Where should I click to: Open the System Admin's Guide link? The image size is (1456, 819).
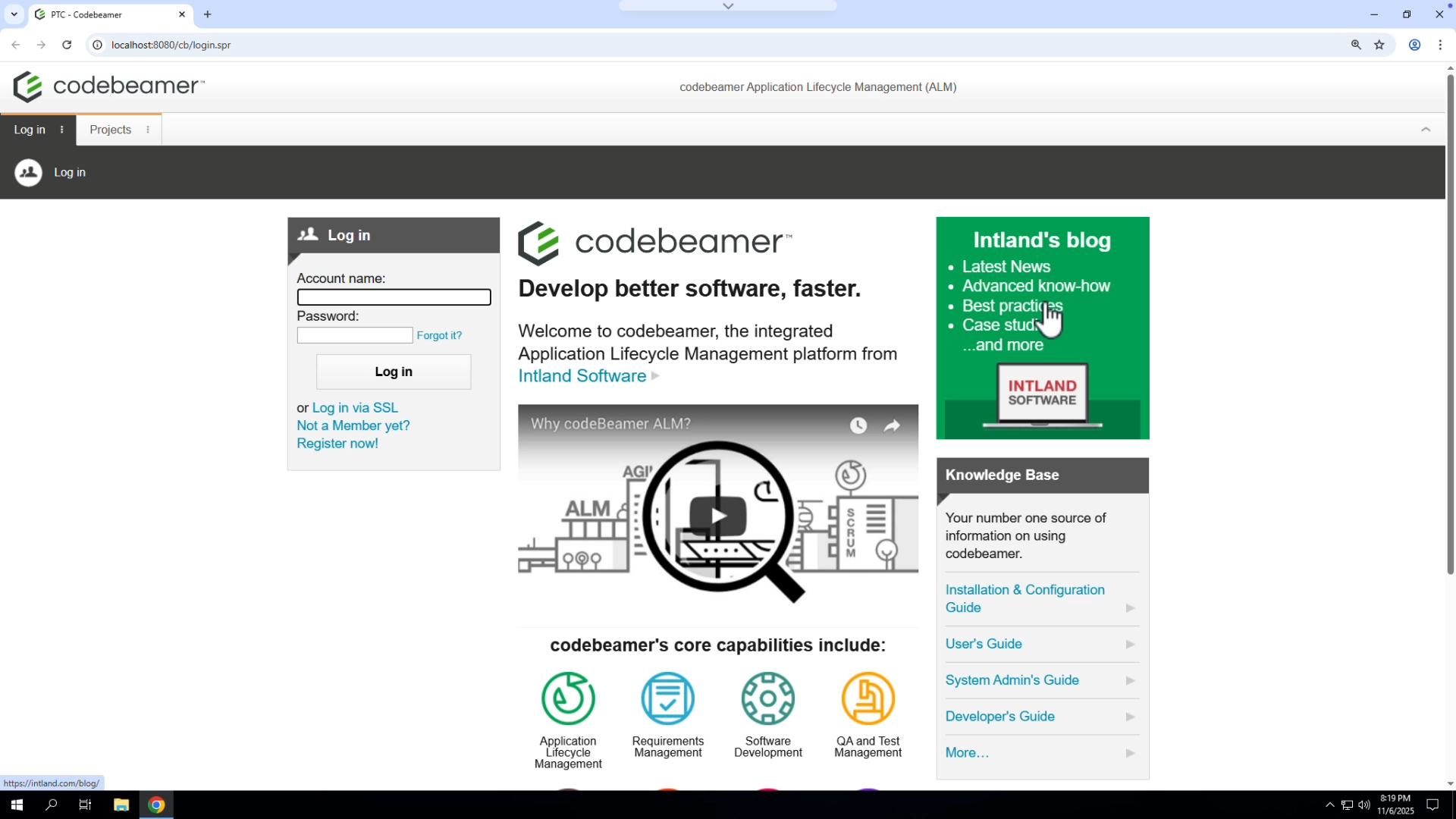(x=1012, y=680)
